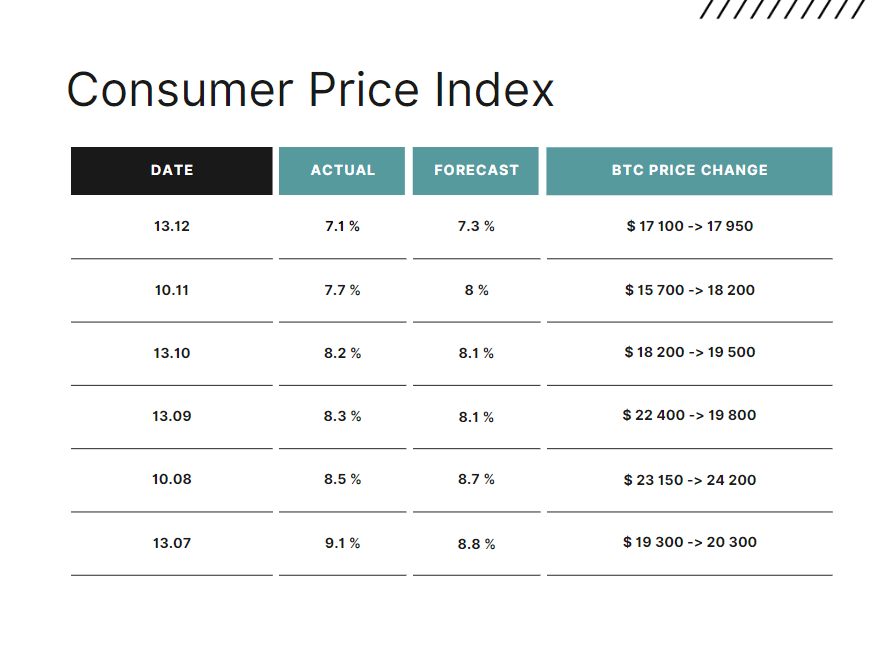873x655 pixels.
Task: Click the 8.8 % forecast value
Action: [x=476, y=544]
